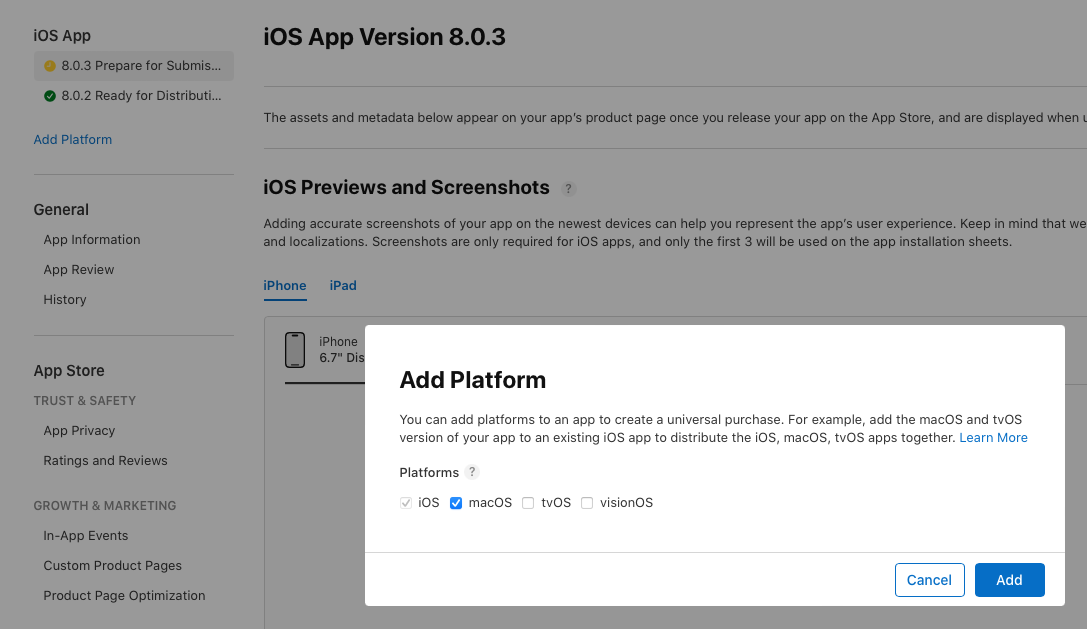
Task: Open Custom Product Pages
Action: click(112, 565)
